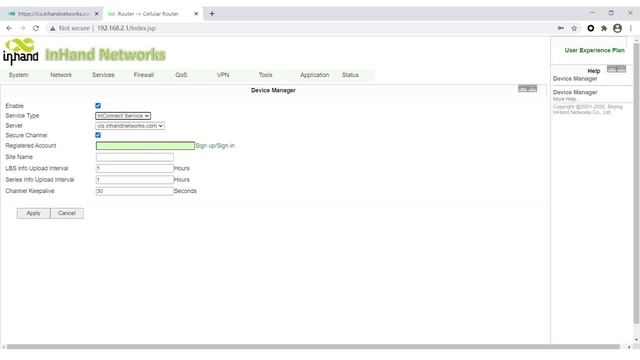
Task: Open the Service Type dropdown
Action: tap(123, 116)
